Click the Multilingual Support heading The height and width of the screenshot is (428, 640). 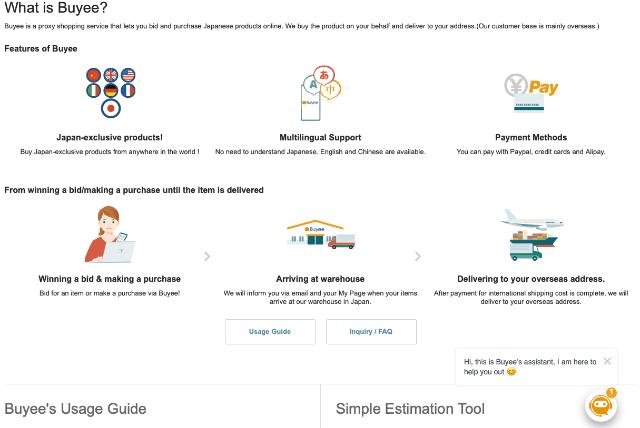tap(320, 137)
